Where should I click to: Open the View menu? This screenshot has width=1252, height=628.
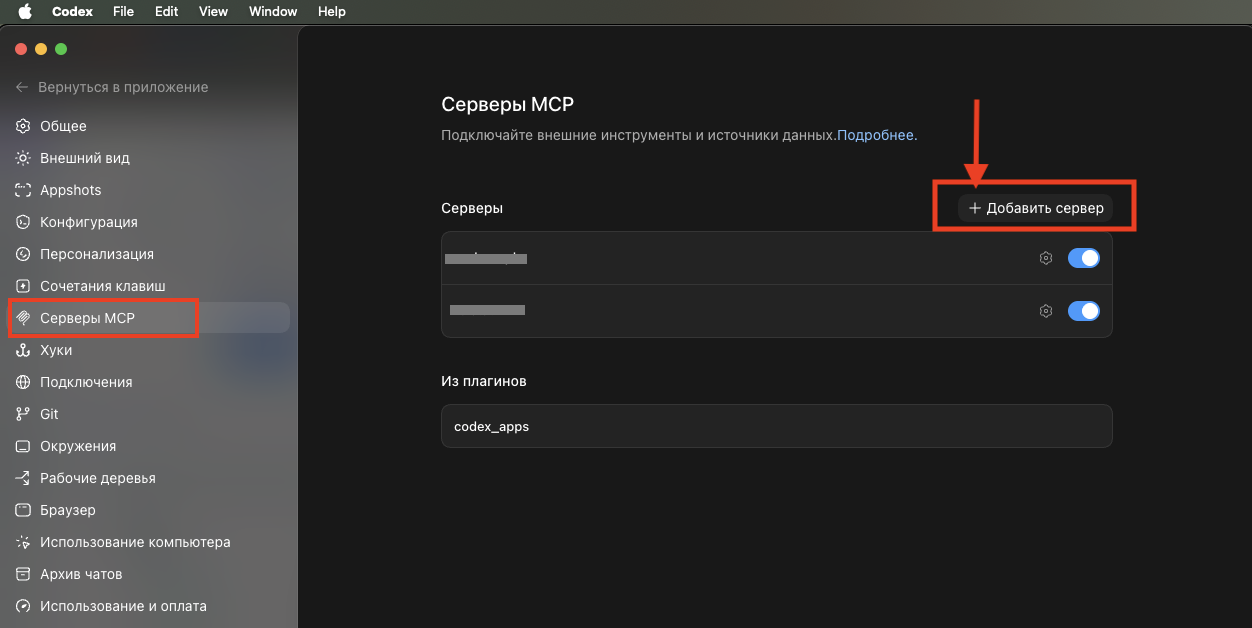pyautogui.click(x=214, y=12)
